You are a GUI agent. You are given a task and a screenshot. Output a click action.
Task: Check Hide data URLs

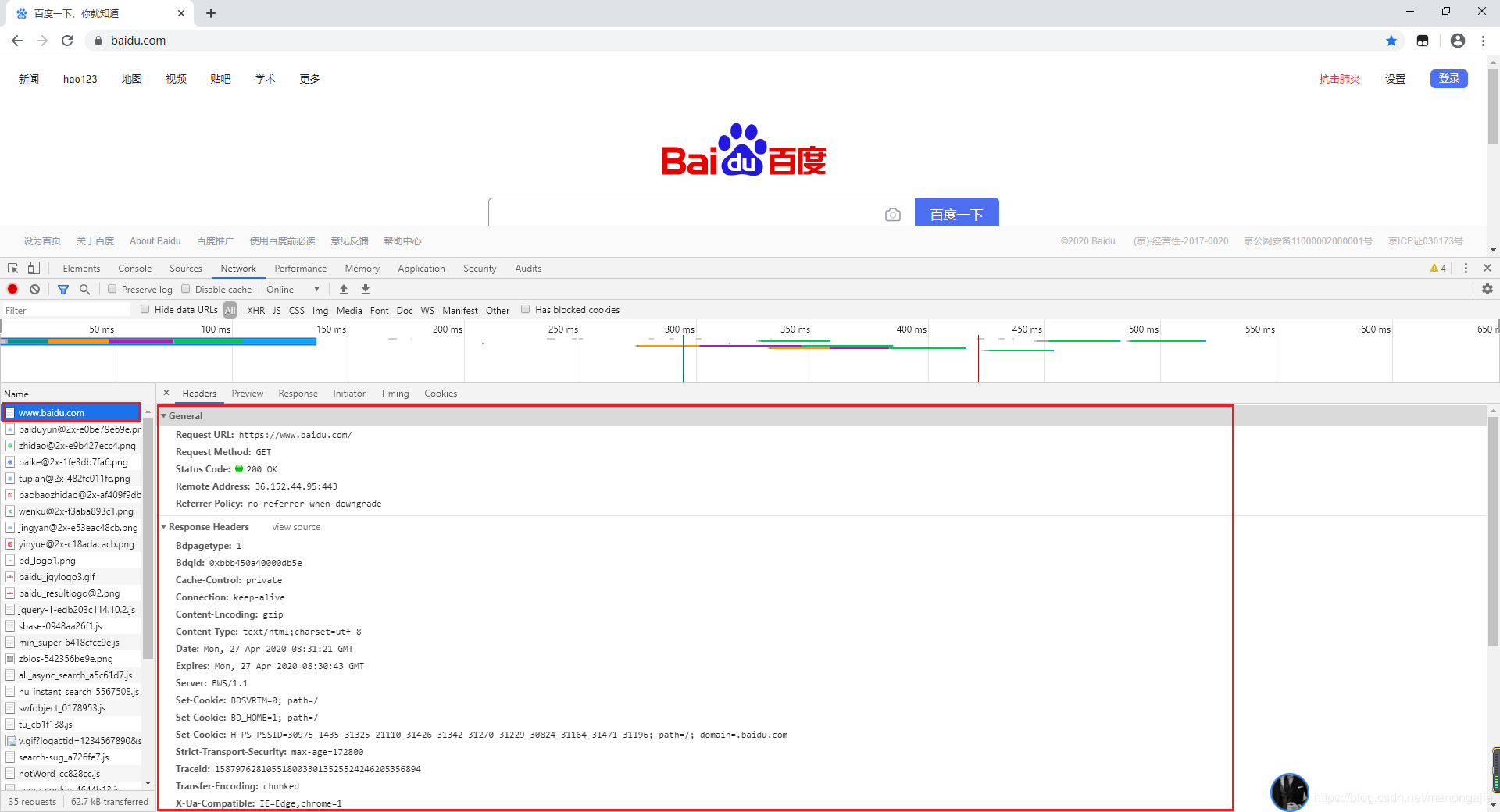145,309
